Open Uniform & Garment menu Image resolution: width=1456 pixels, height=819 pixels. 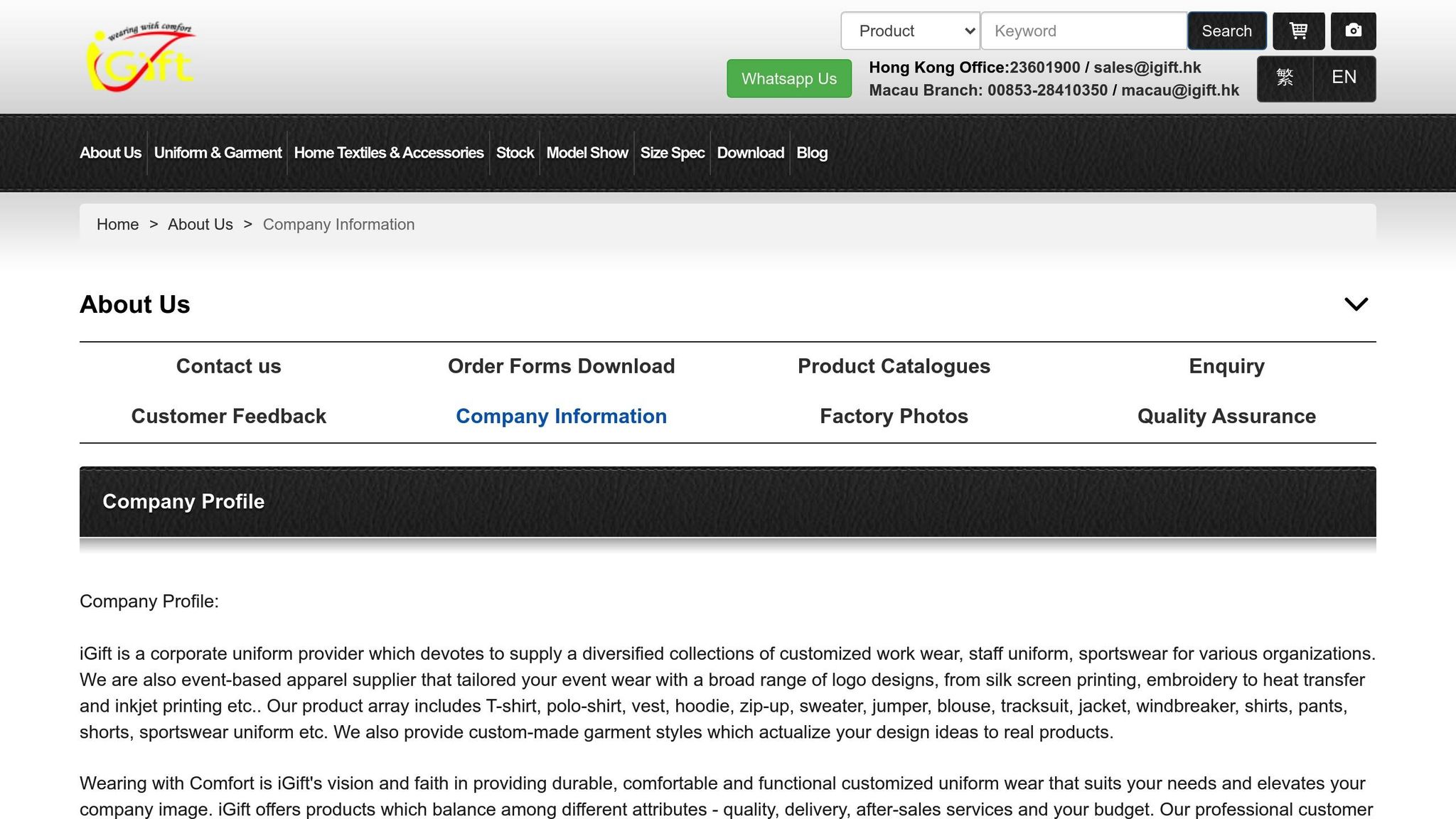(x=218, y=153)
